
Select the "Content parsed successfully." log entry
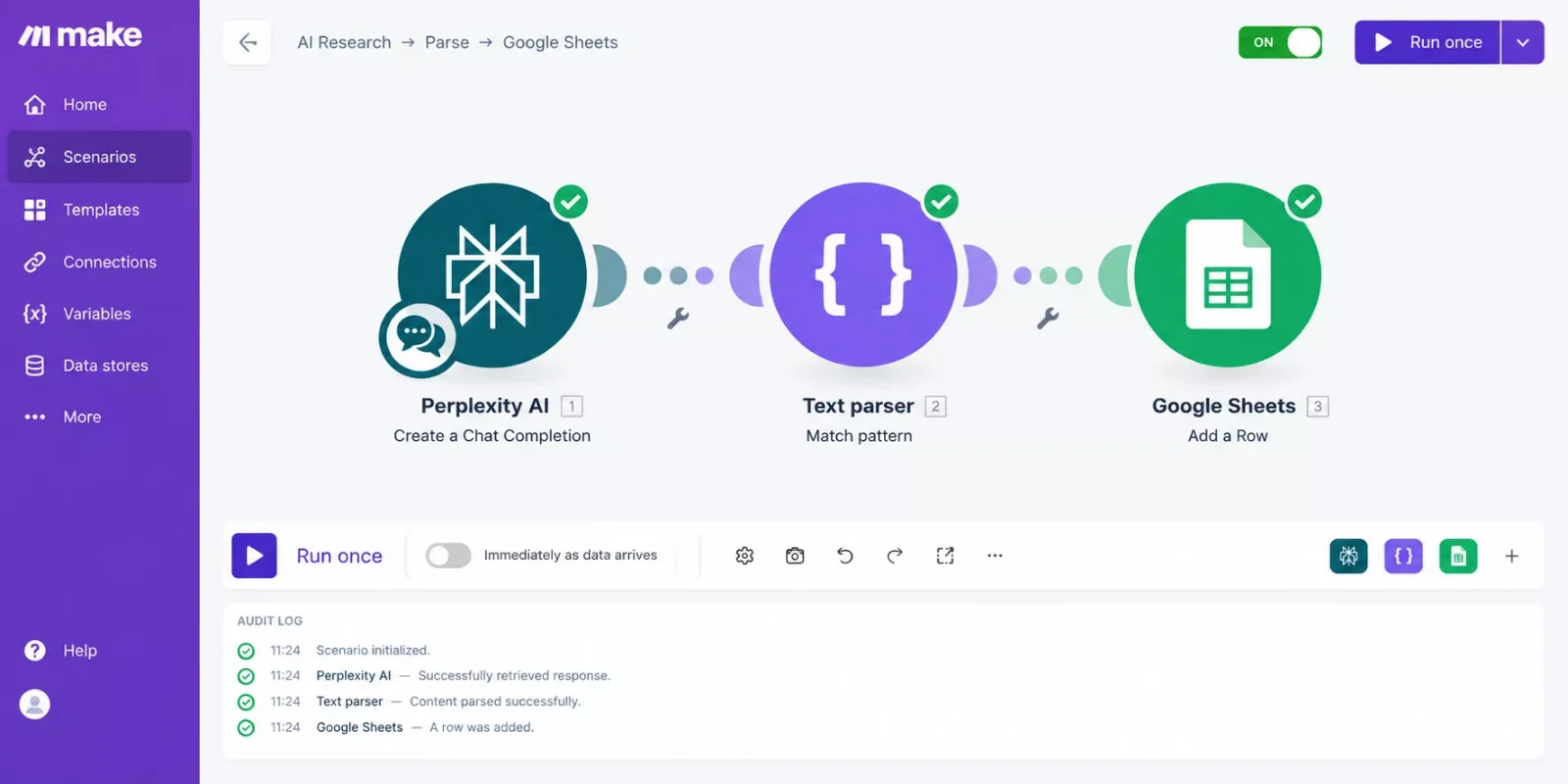[495, 701]
